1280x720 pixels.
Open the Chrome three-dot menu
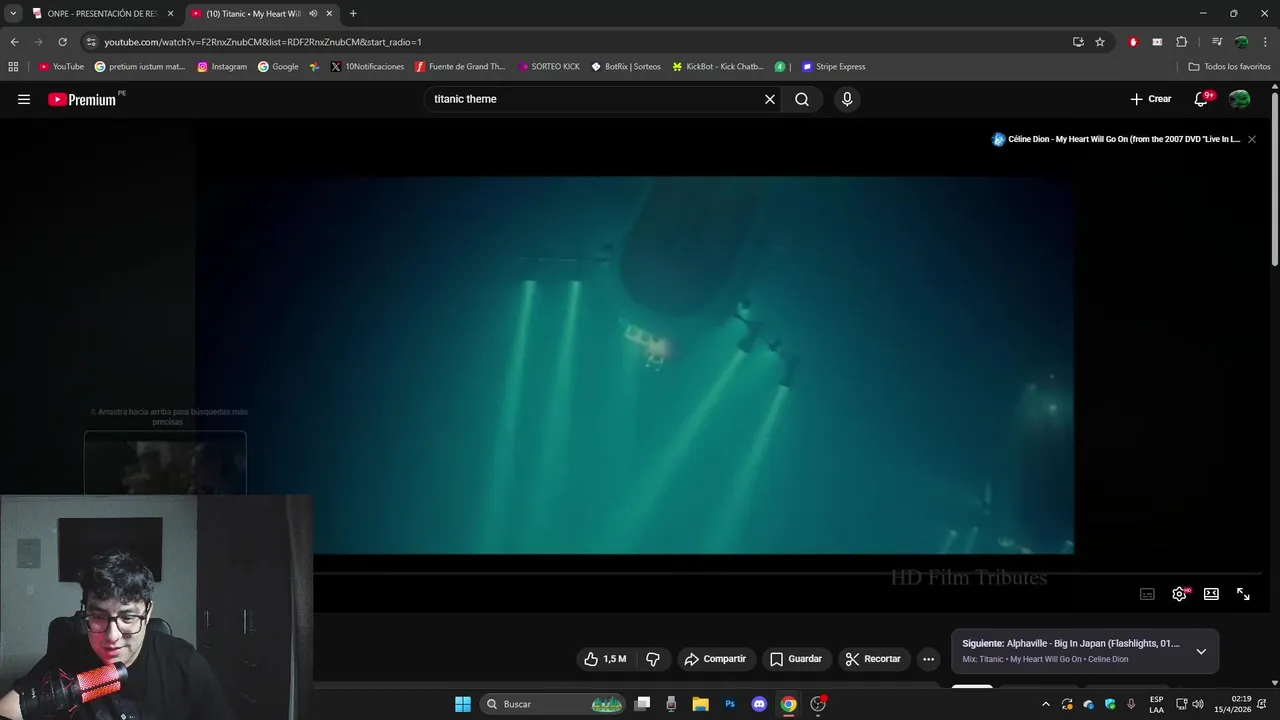[1266, 42]
